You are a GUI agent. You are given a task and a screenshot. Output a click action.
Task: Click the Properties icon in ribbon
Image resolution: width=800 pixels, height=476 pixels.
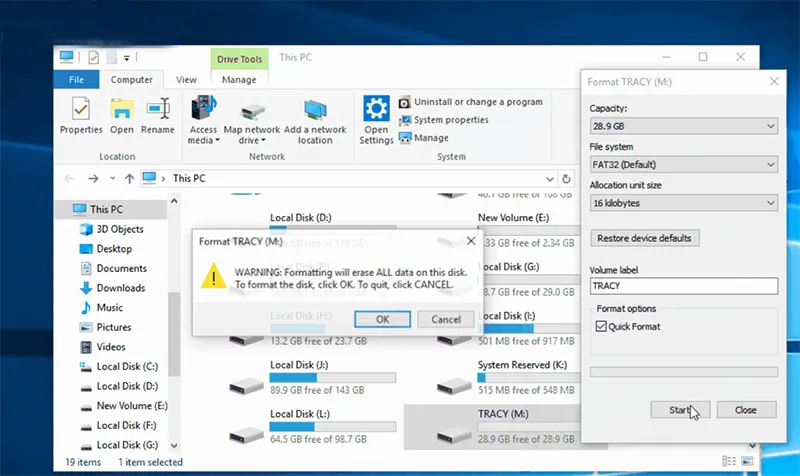pyautogui.click(x=81, y=109)
